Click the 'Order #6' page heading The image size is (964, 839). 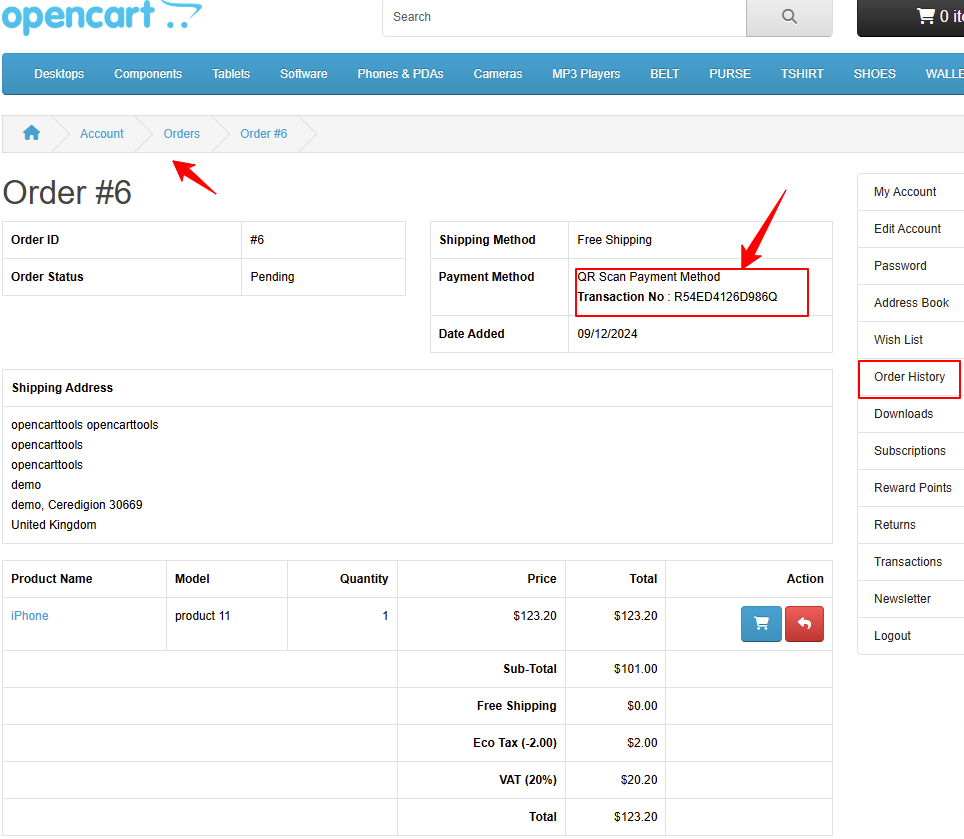[67, 192]
